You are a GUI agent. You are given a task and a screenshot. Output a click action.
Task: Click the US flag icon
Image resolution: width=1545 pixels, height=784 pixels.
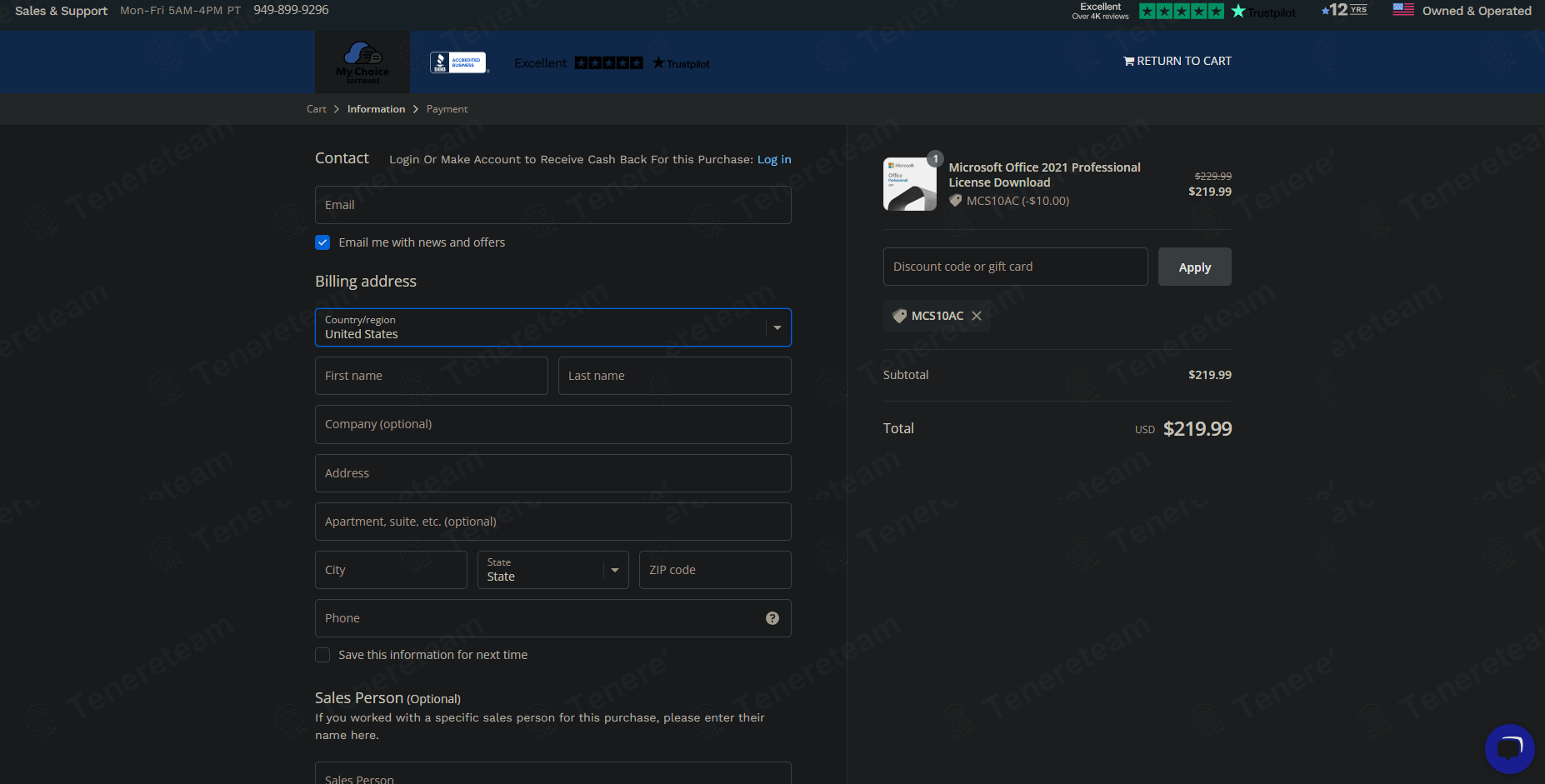1403,10
